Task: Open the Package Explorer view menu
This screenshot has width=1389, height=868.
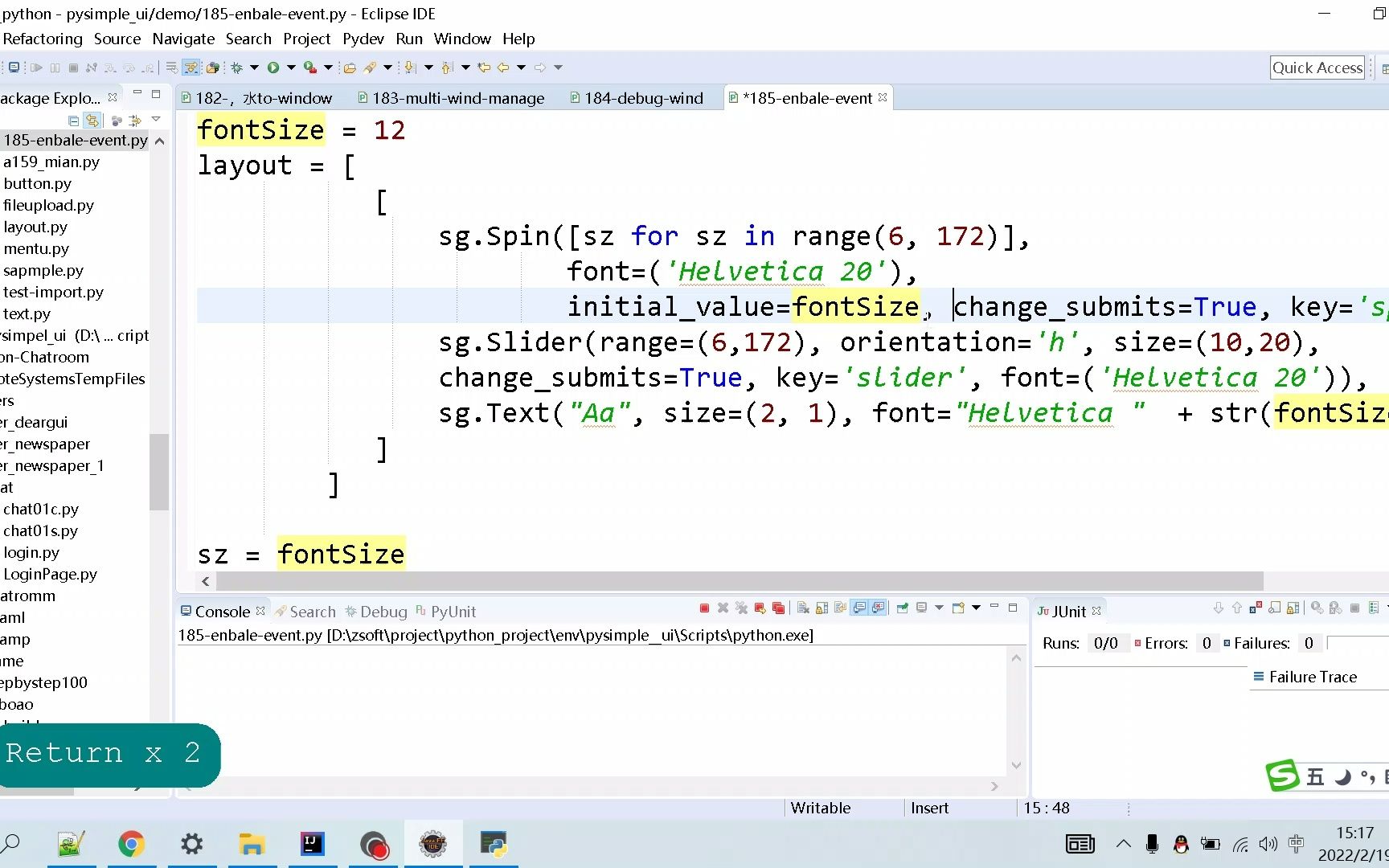Action: [x=155, y=120]
